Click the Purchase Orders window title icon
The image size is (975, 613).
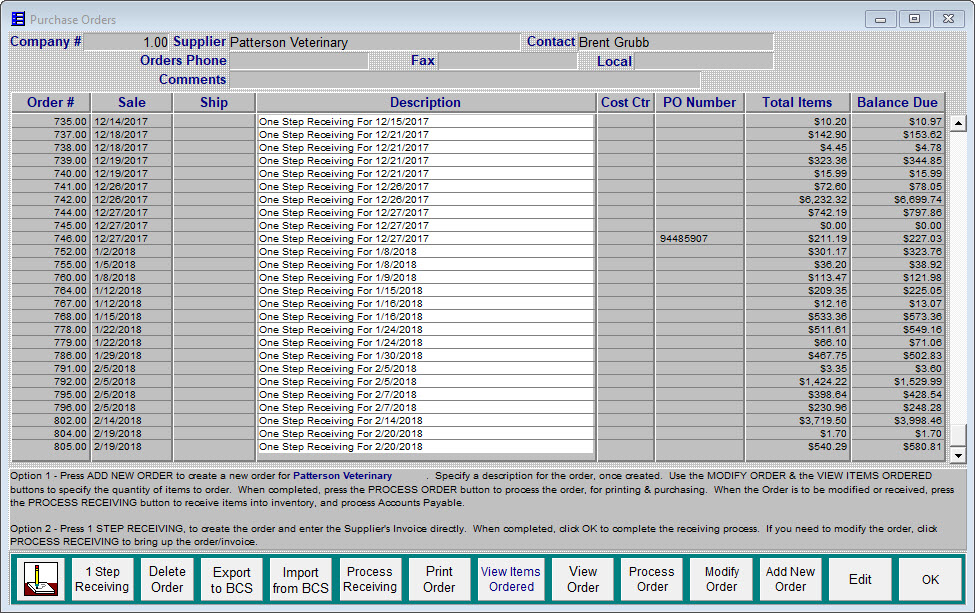pyautogui.click(x=18, y=19)
